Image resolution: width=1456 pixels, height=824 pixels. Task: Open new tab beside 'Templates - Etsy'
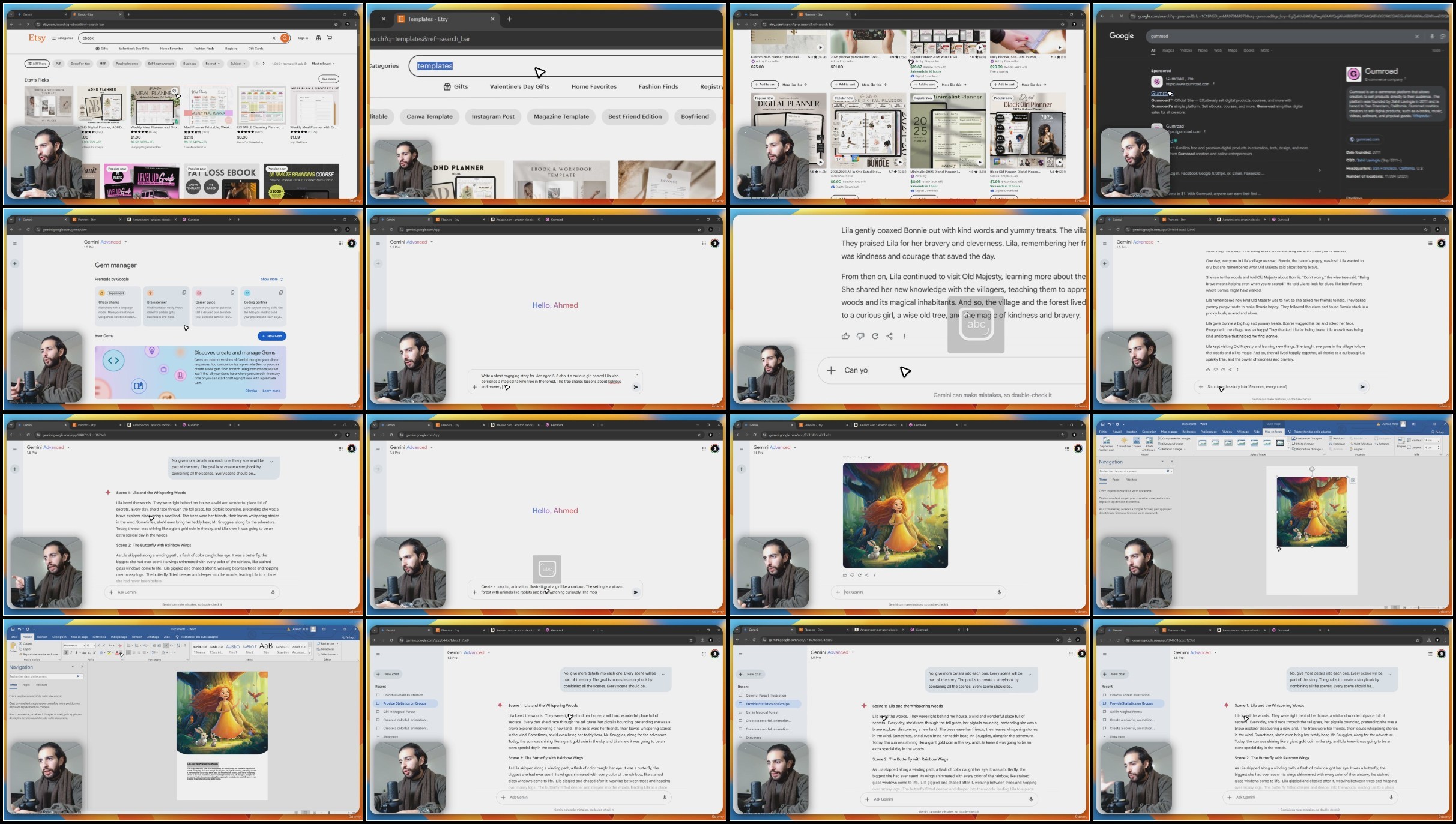point(509,19)
